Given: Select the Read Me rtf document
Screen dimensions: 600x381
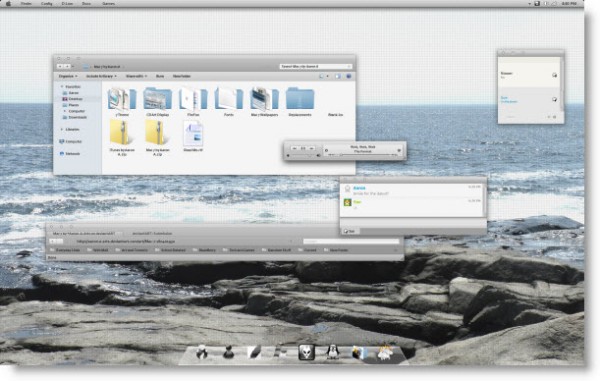Looking at the screenshot, I should click(x=193, y=136).
